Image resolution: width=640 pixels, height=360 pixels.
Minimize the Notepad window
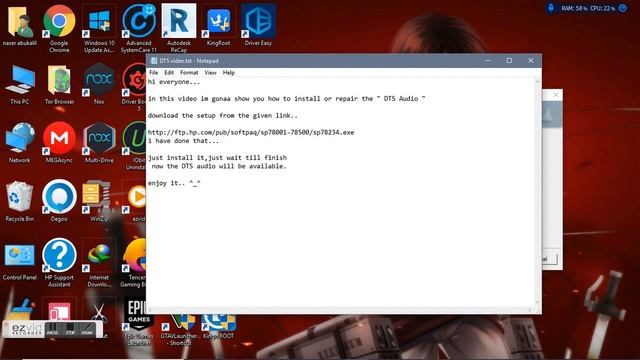[x=488, y=61]
